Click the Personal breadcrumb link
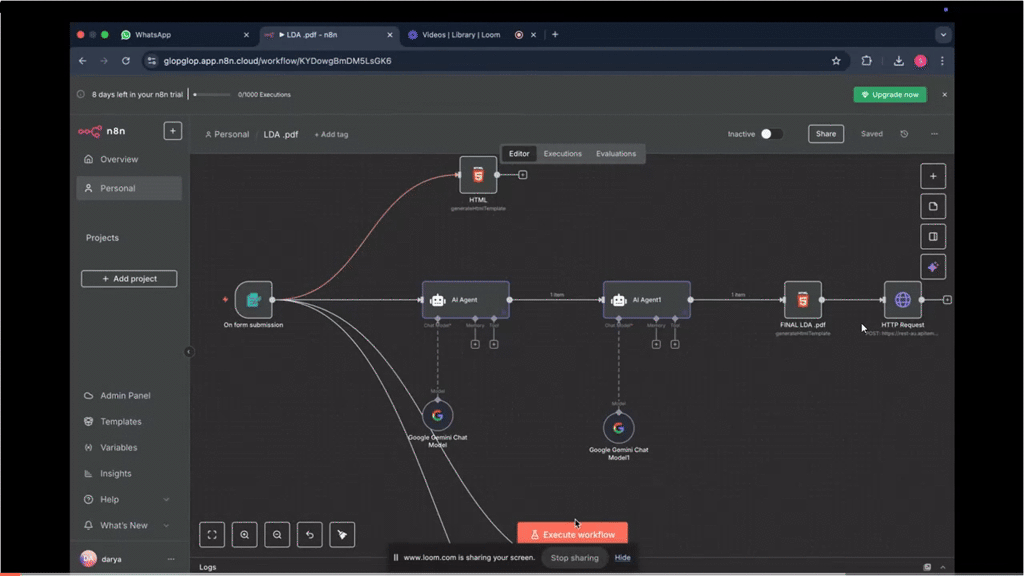The width and height of the screenshot is (1024, 576). click(227, 135)
